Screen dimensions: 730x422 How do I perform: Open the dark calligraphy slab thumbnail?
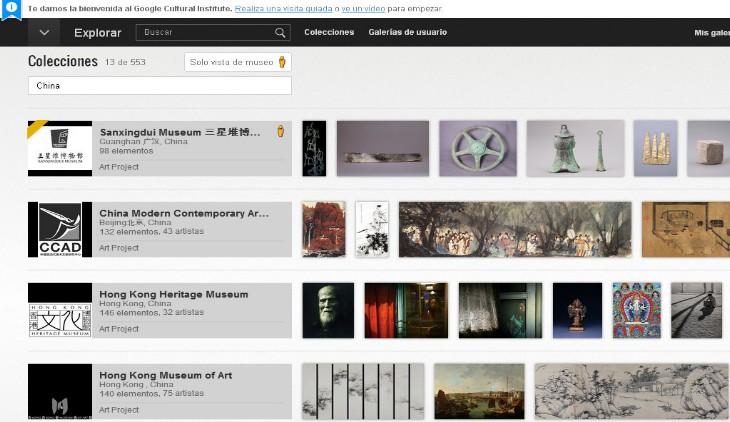coord(314,149)
